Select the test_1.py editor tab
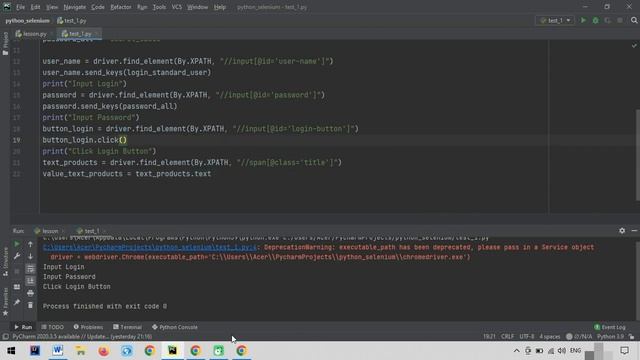 [80, 34]
